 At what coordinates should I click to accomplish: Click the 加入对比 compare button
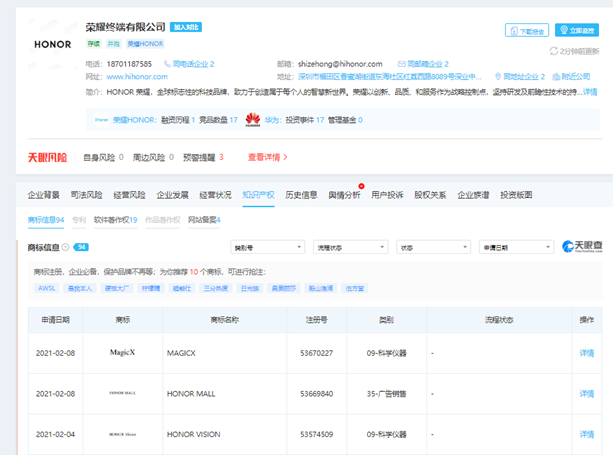186,27
